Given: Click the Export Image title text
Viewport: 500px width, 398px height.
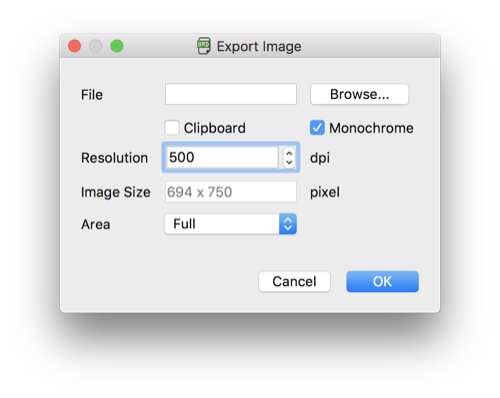Looking at the screenshot, I should pos(259,46).
